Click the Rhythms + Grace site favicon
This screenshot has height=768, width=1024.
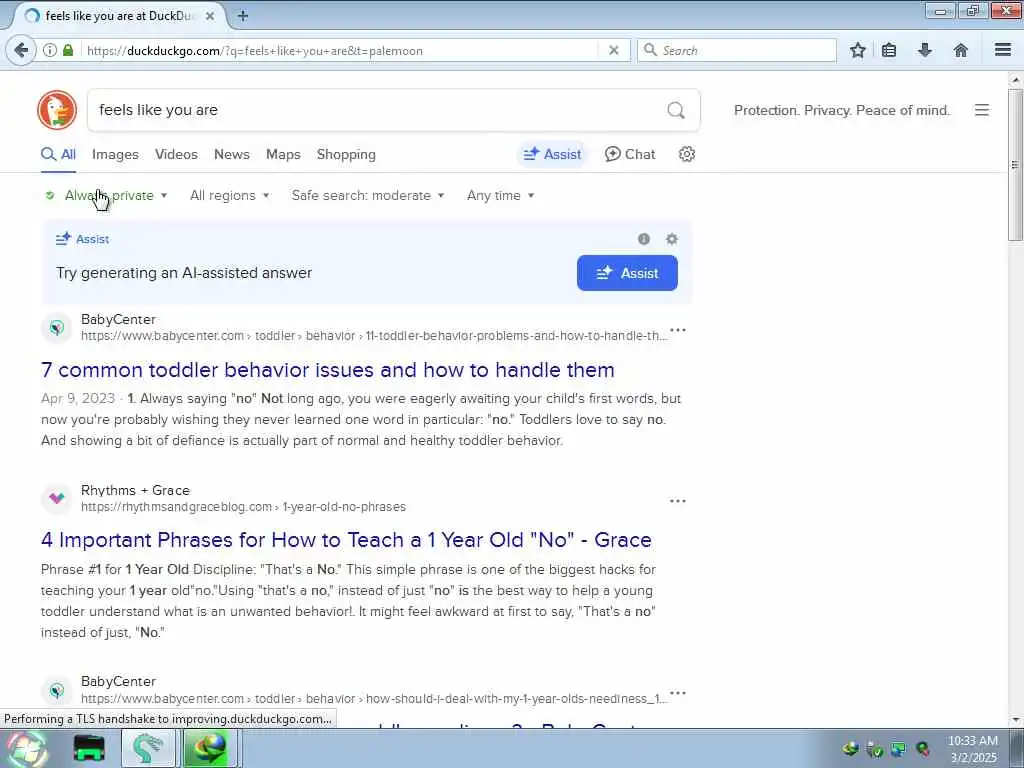(x=57, y=498)
